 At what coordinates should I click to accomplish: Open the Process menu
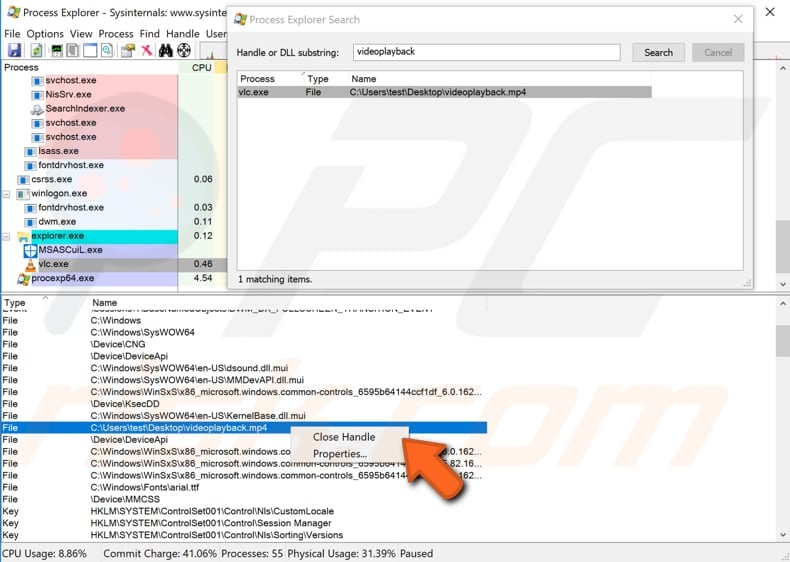pyautogui.click(x=116, y=34)
